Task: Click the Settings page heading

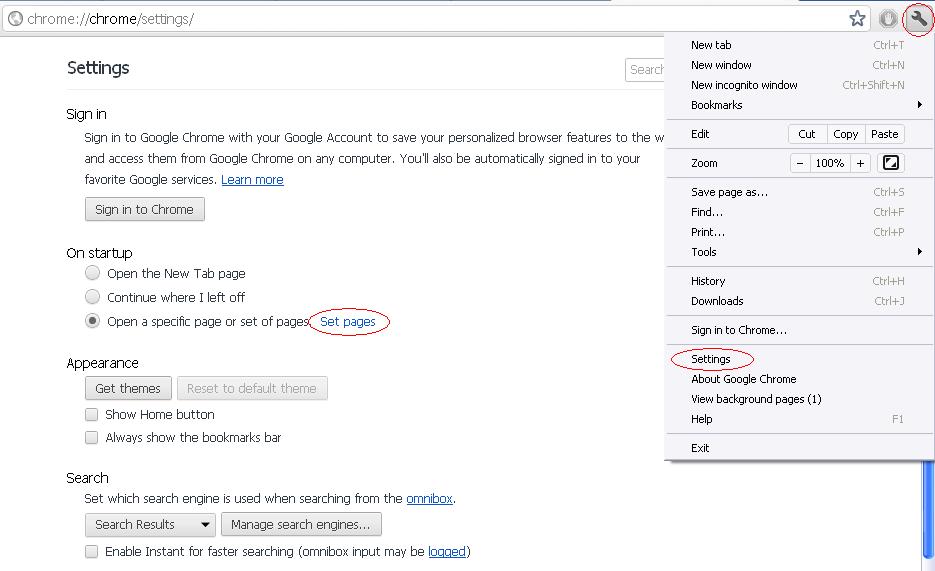Action: 98,68
